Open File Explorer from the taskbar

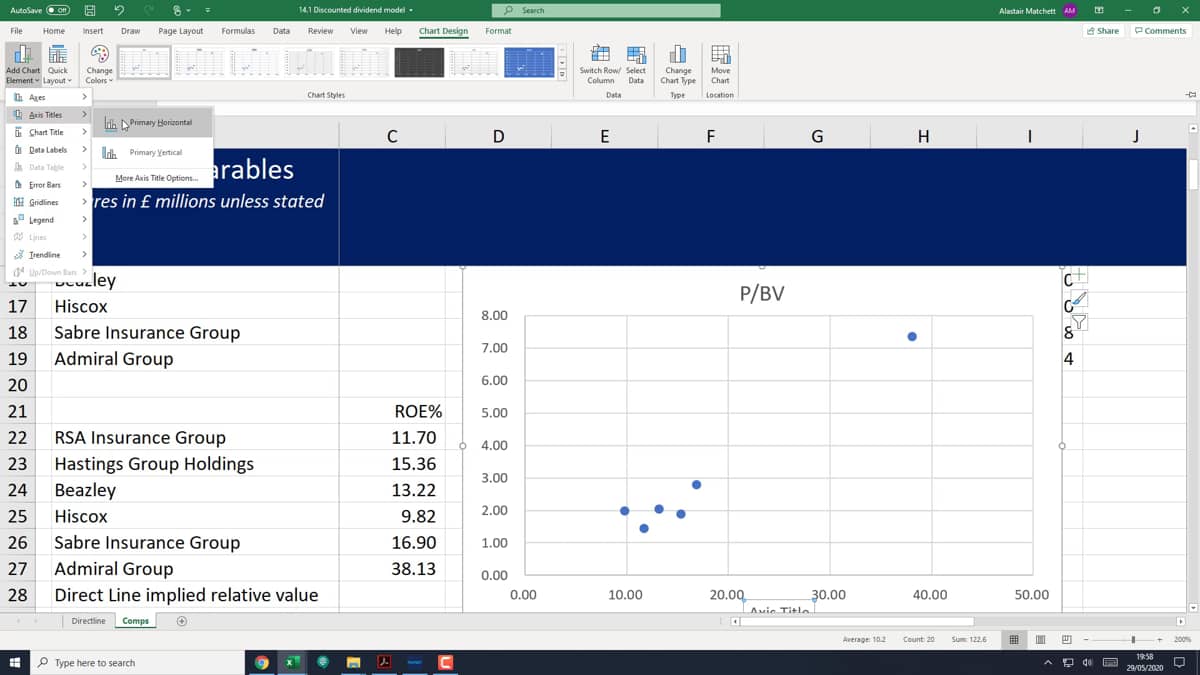(353, 662)
